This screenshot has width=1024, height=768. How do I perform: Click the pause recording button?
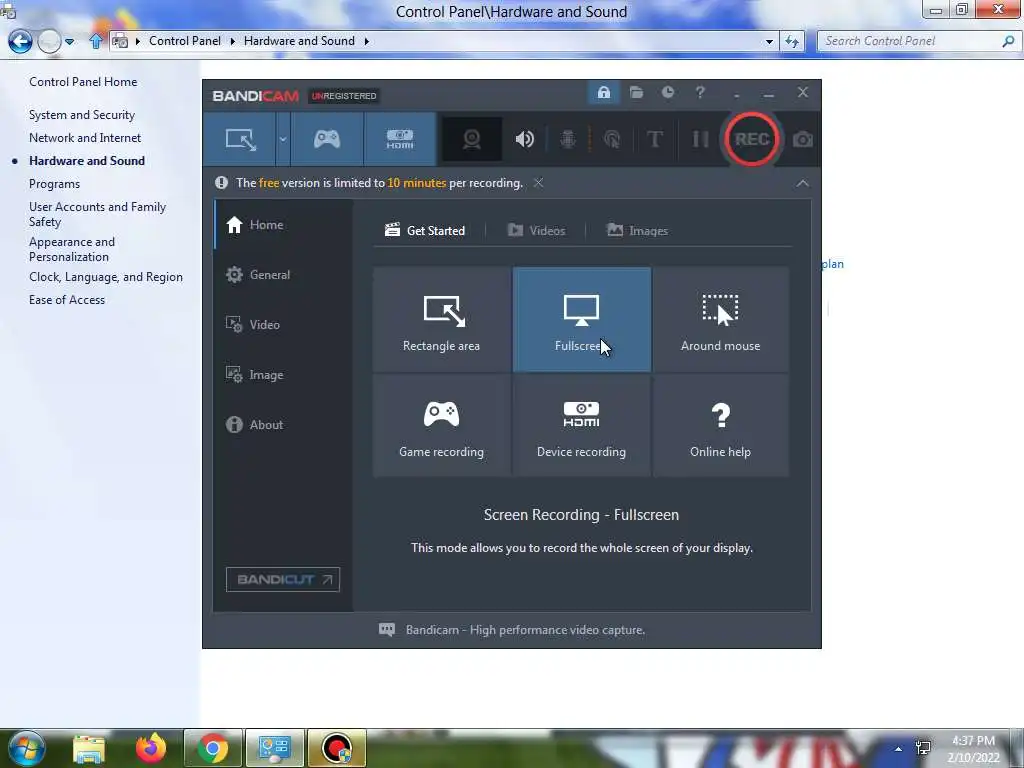[700, 139]
